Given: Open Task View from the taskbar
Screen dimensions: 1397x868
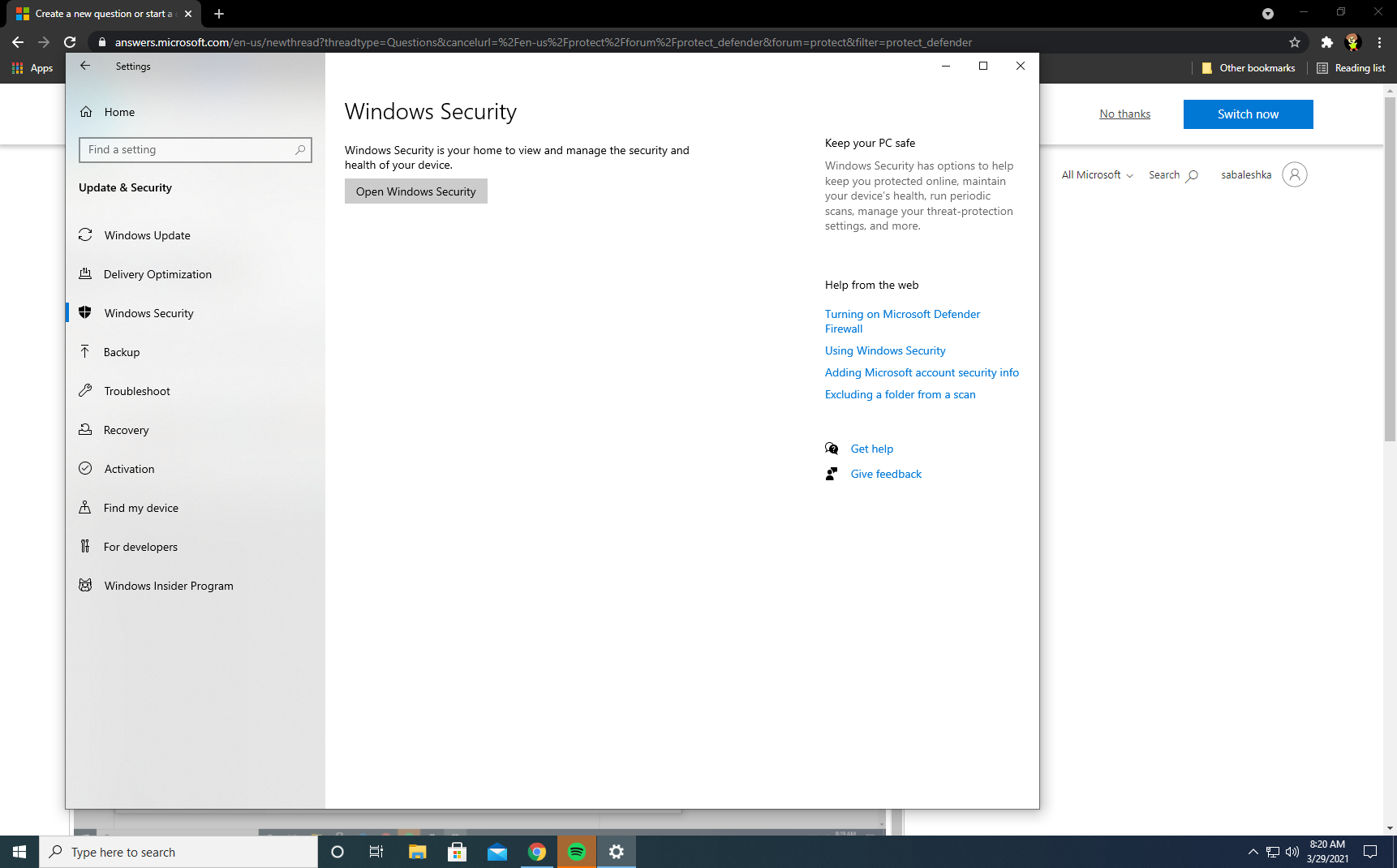Looking at the screenshot, I should pos(376,852).
